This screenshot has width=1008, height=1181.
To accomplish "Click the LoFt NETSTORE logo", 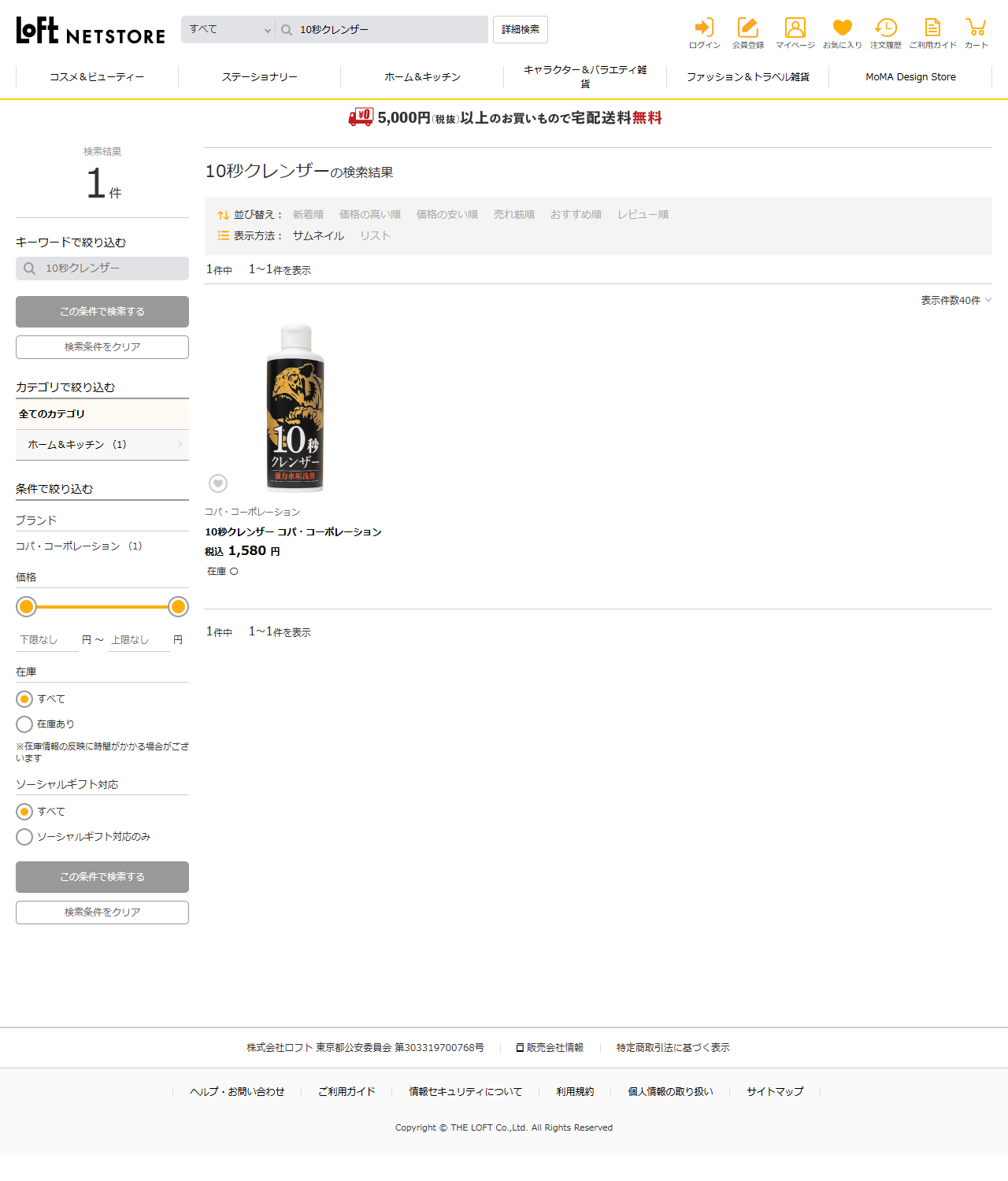I will click(91, 31).
